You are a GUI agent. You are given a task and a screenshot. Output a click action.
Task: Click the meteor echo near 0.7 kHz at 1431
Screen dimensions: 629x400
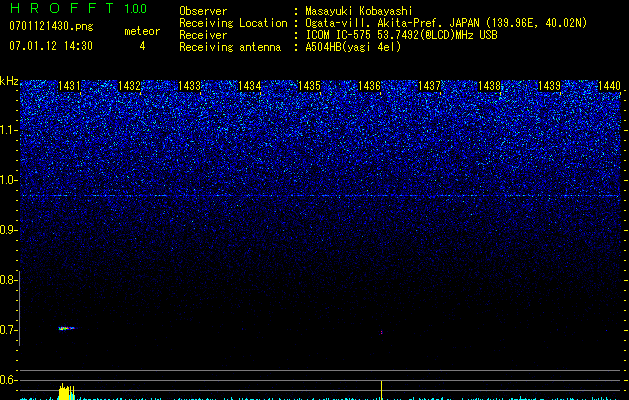coord(67,328)
